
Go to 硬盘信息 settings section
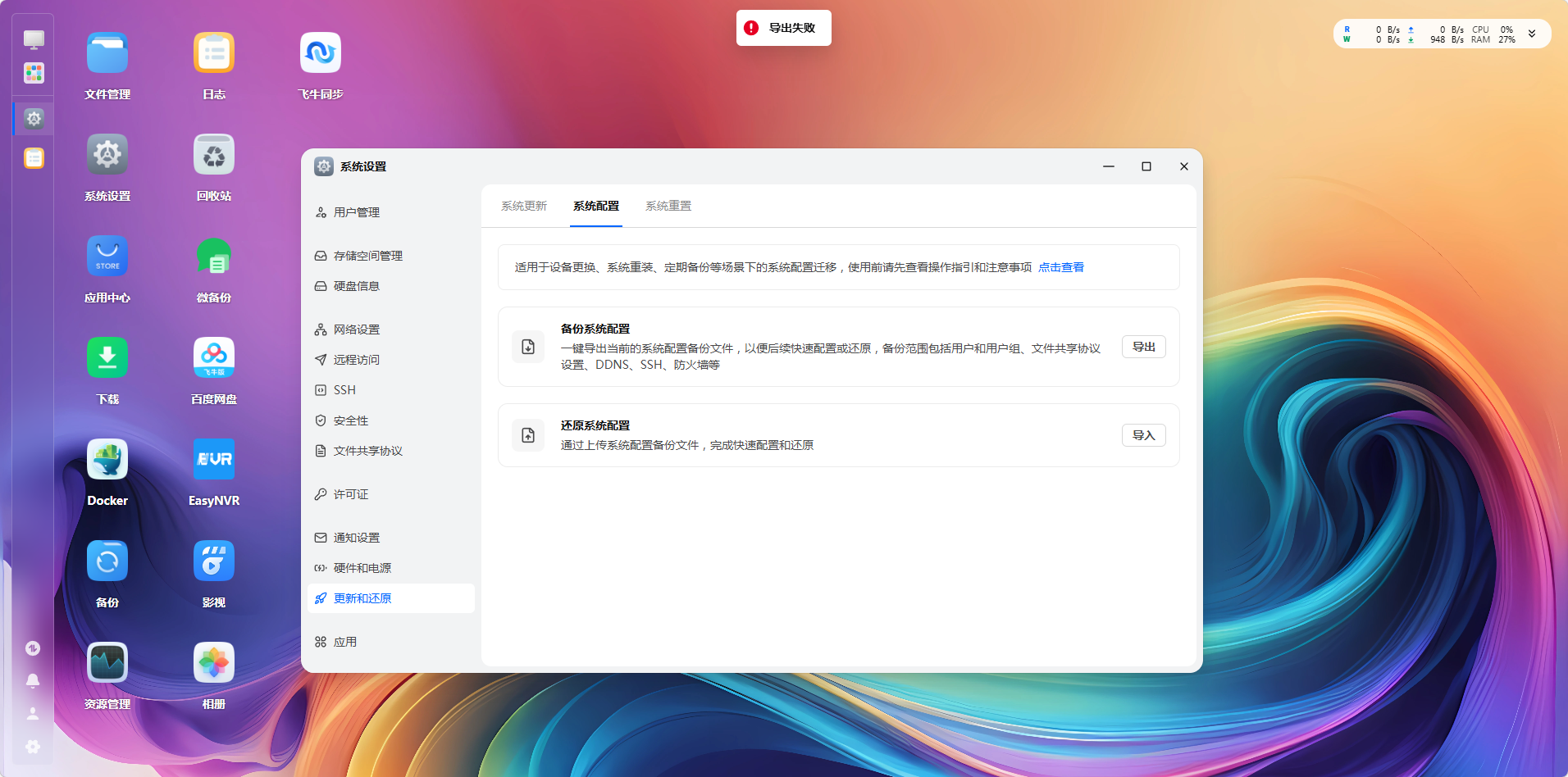[x=391, y=286]
